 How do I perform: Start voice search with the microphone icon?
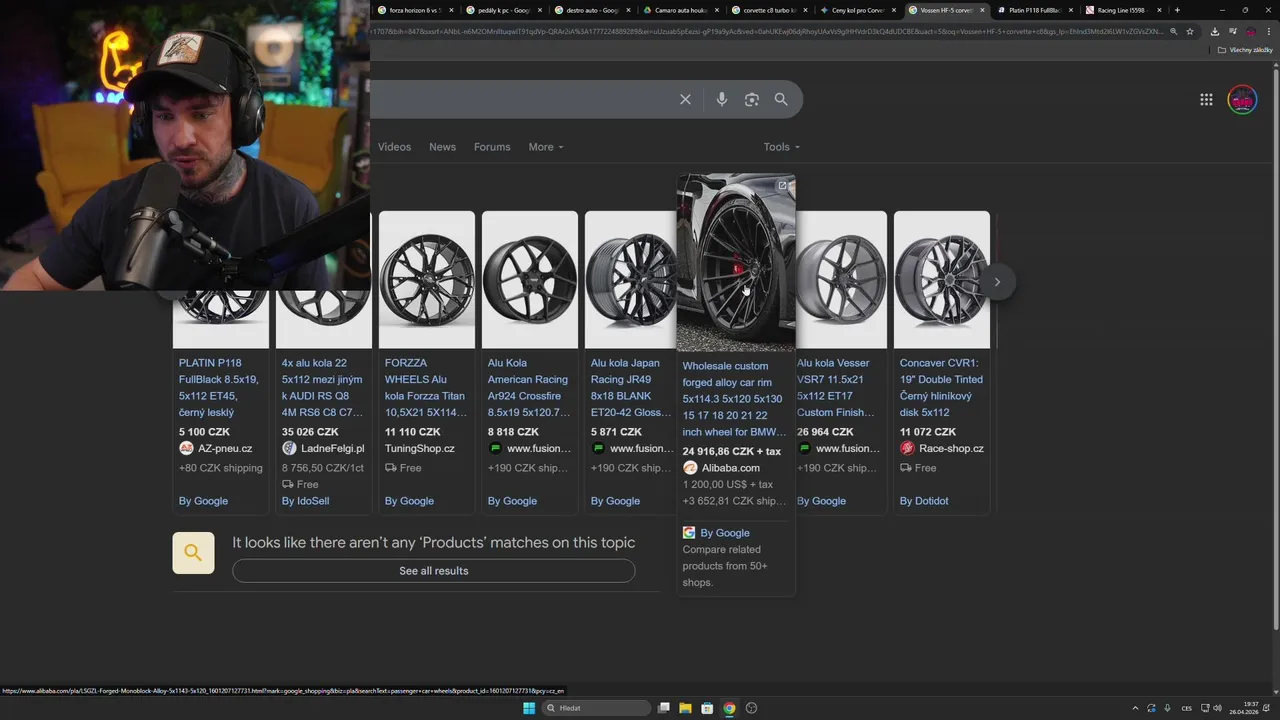click(x=721, y=100)
